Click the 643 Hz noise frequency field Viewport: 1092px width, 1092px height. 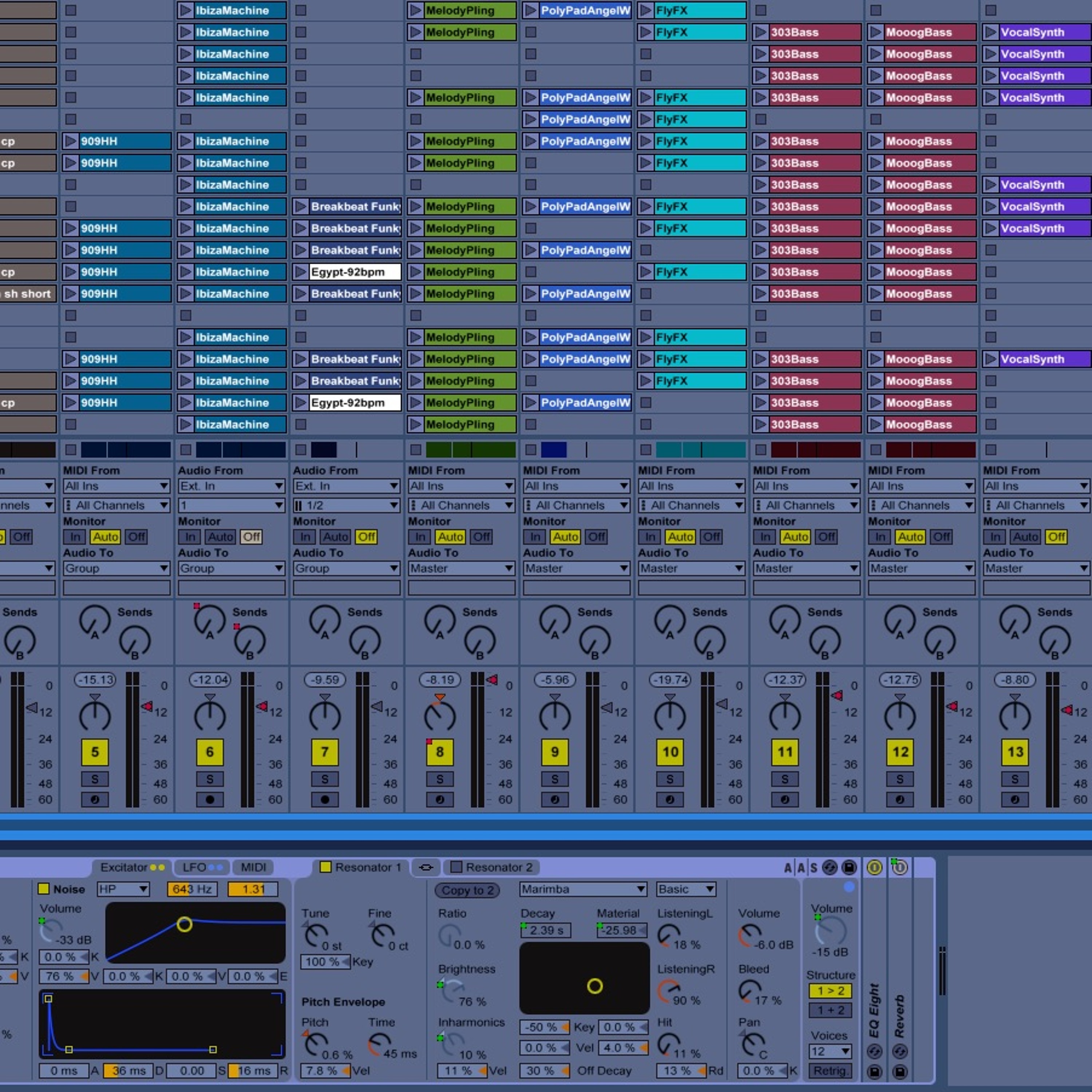192,889
